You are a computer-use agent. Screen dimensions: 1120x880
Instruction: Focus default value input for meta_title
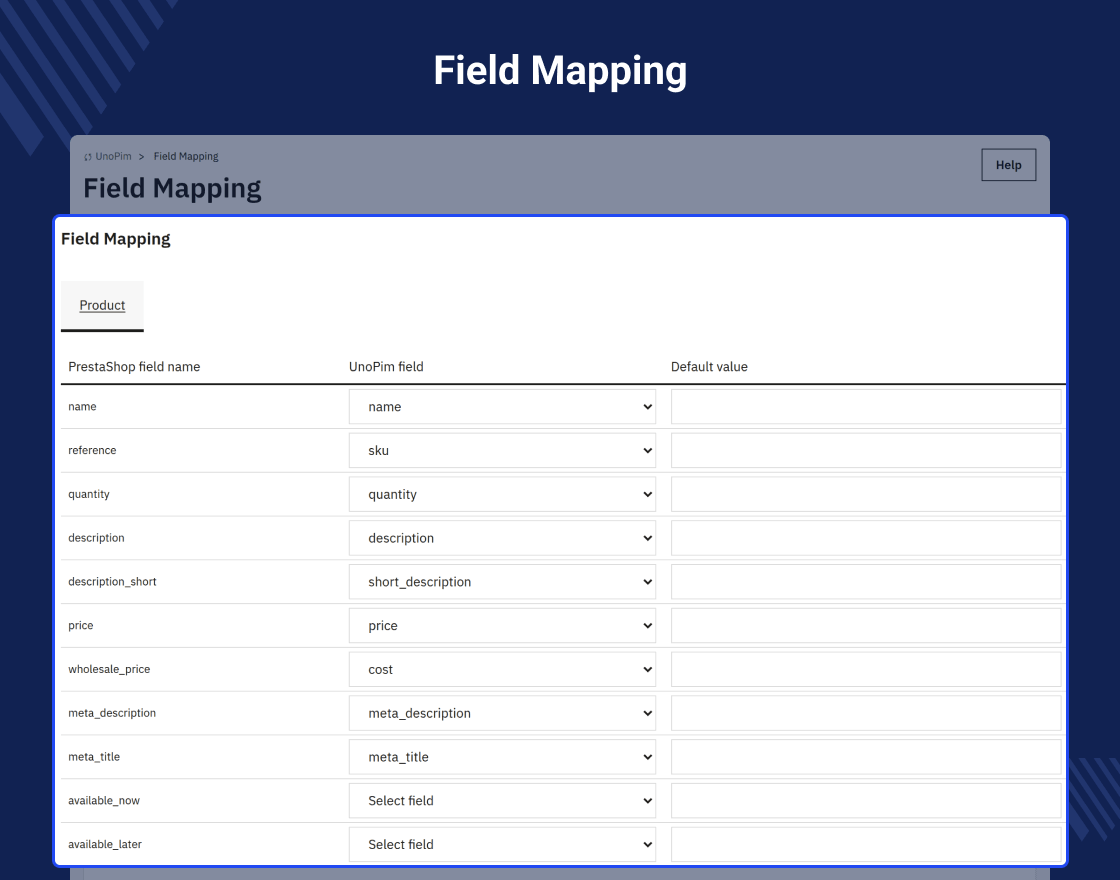[x=866, y=756]
